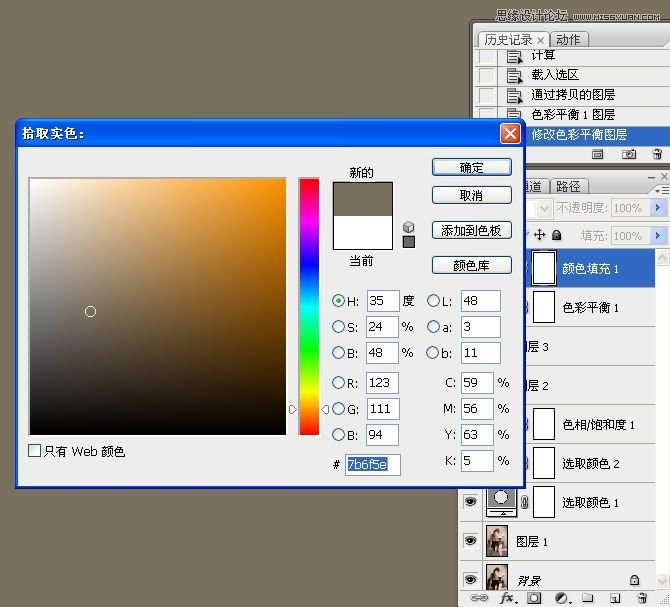Open the Layers panel flyout menu icon
The width and height of the screenshot is (670, 607).
pyautogui.click(x=662, y=191)
